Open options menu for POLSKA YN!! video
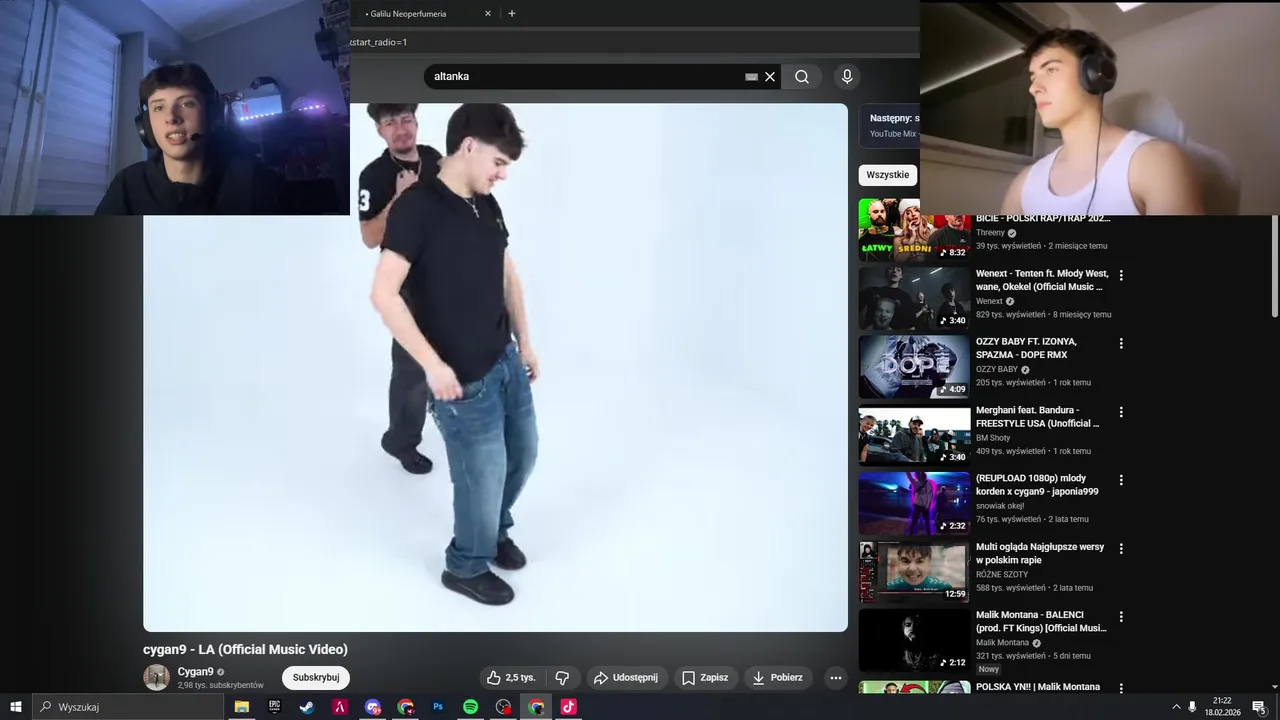The image size is (1280, 720). pyautogui.click(x=1121, y=688)
